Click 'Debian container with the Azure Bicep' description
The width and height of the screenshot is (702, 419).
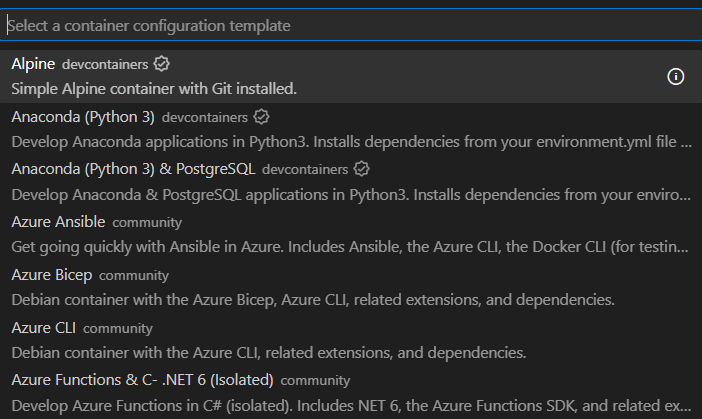(x=313, y=300)
